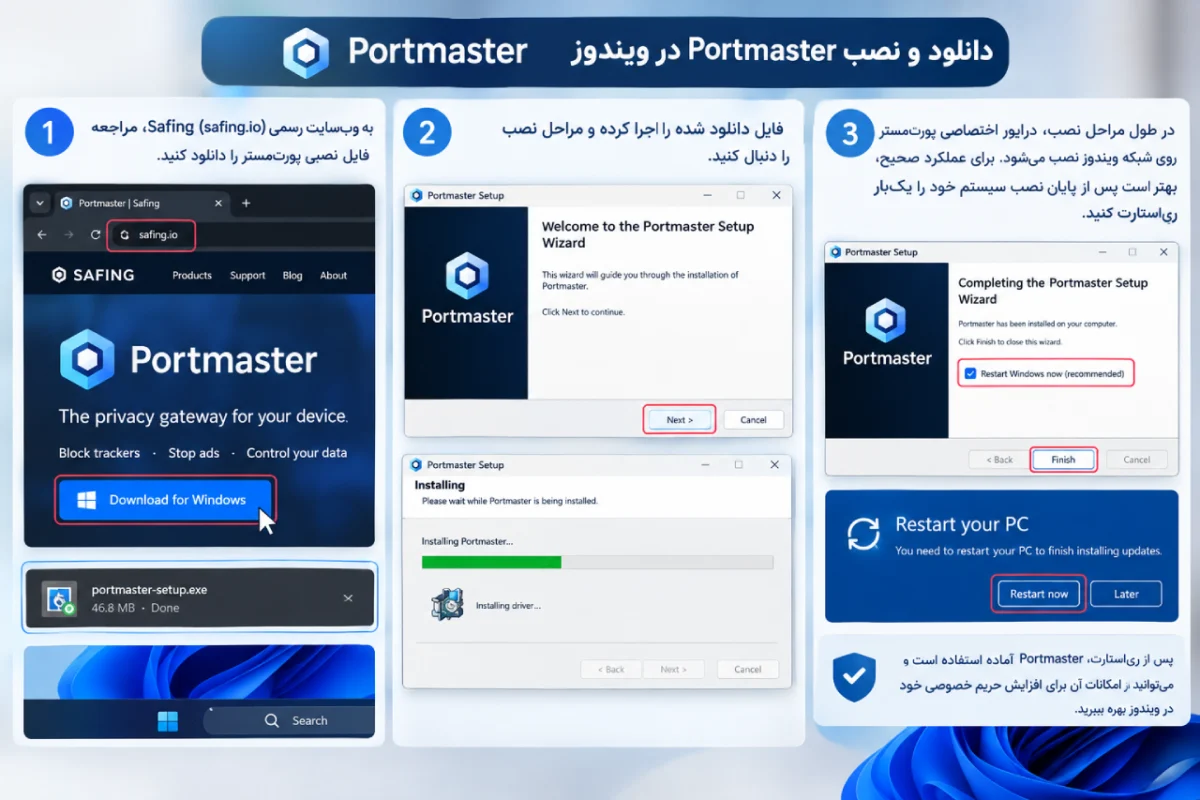Click the Later button
1200x800 pixels.
pyautogui.click(x=1126, y=594)
